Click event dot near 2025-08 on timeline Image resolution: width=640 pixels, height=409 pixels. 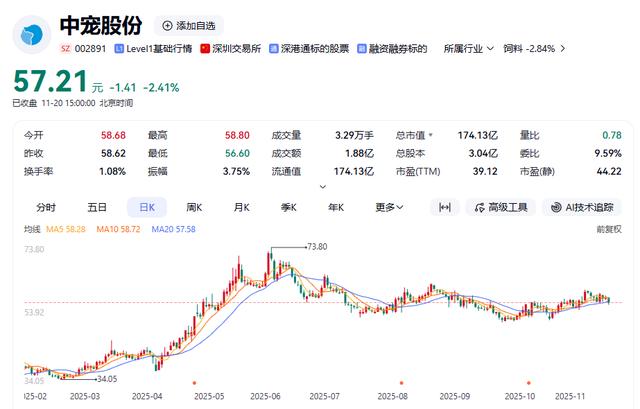coord(402,383)
